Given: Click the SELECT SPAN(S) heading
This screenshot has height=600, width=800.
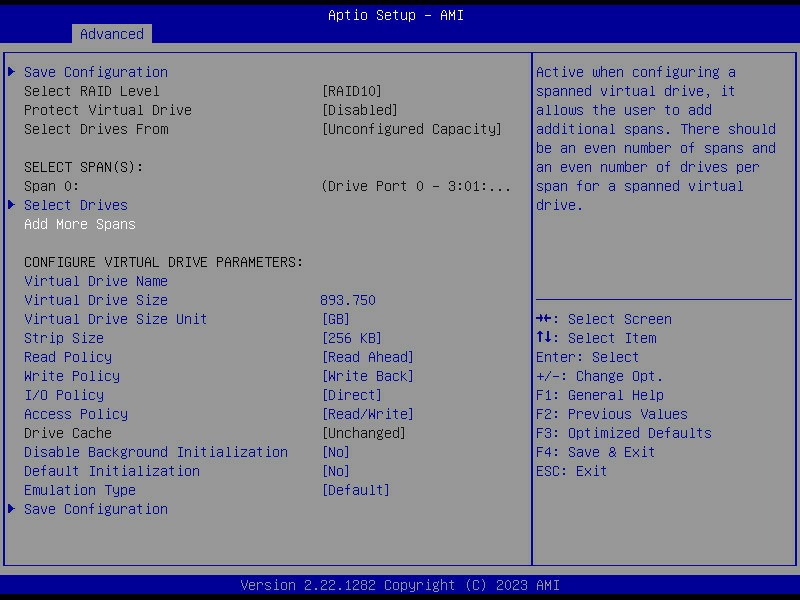Looking at the screenshot, I should click(84, 167).
